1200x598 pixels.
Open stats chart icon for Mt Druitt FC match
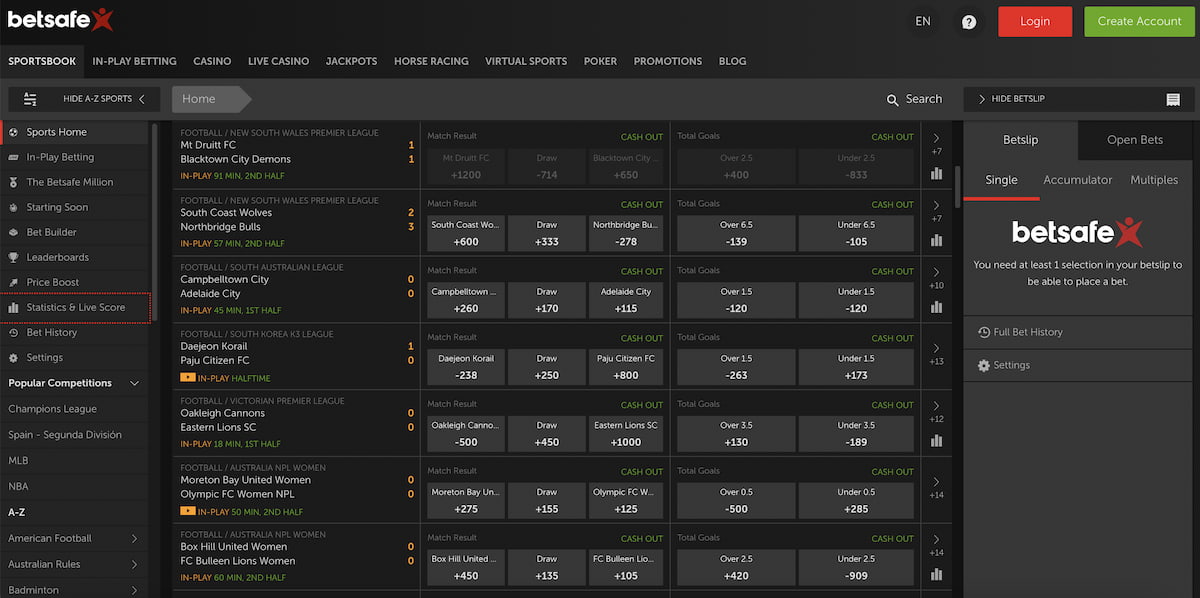tap(936, 173)
